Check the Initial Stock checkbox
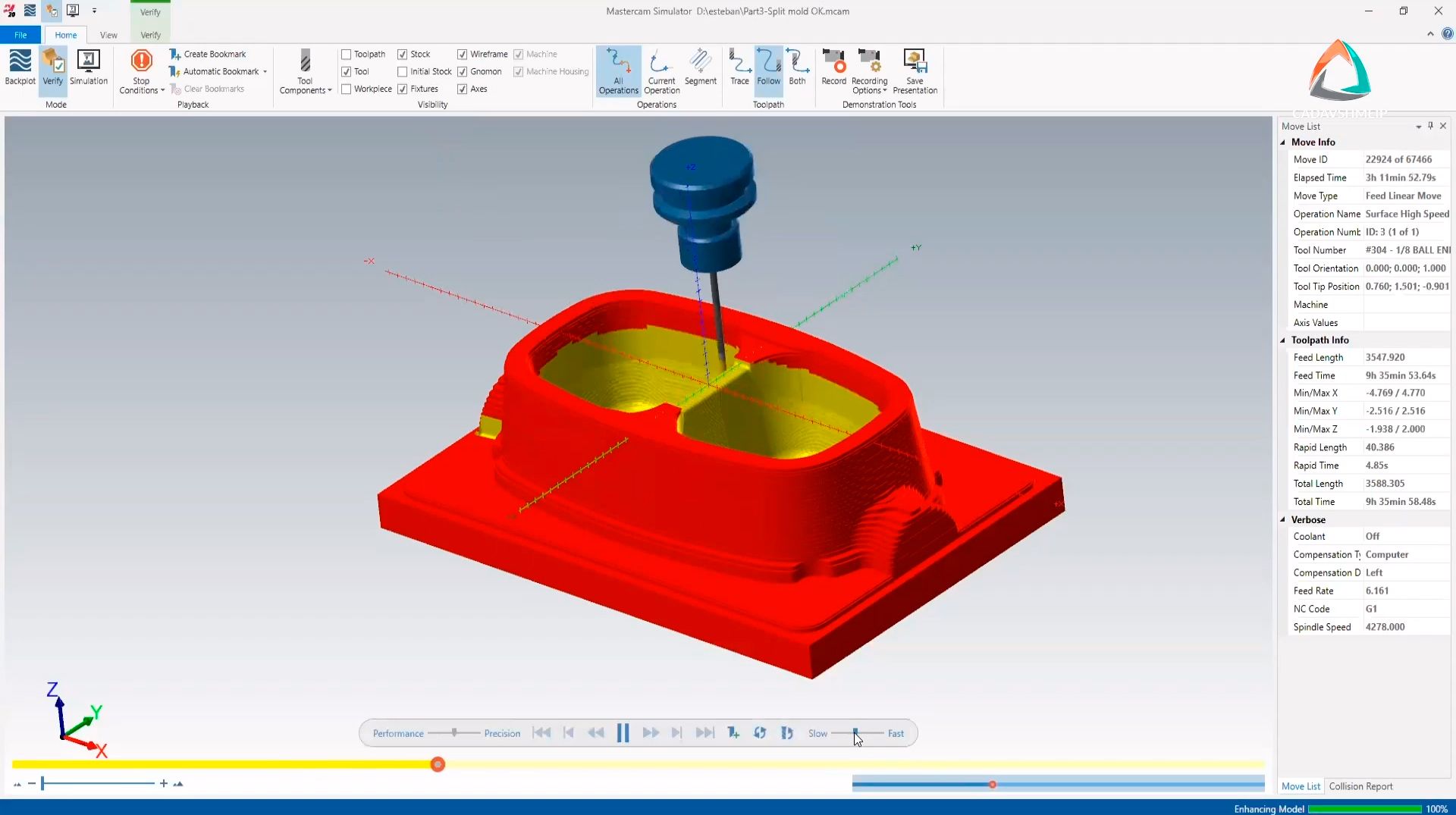The height and width of the screenshot is (815, 1456). click(403, 71)
